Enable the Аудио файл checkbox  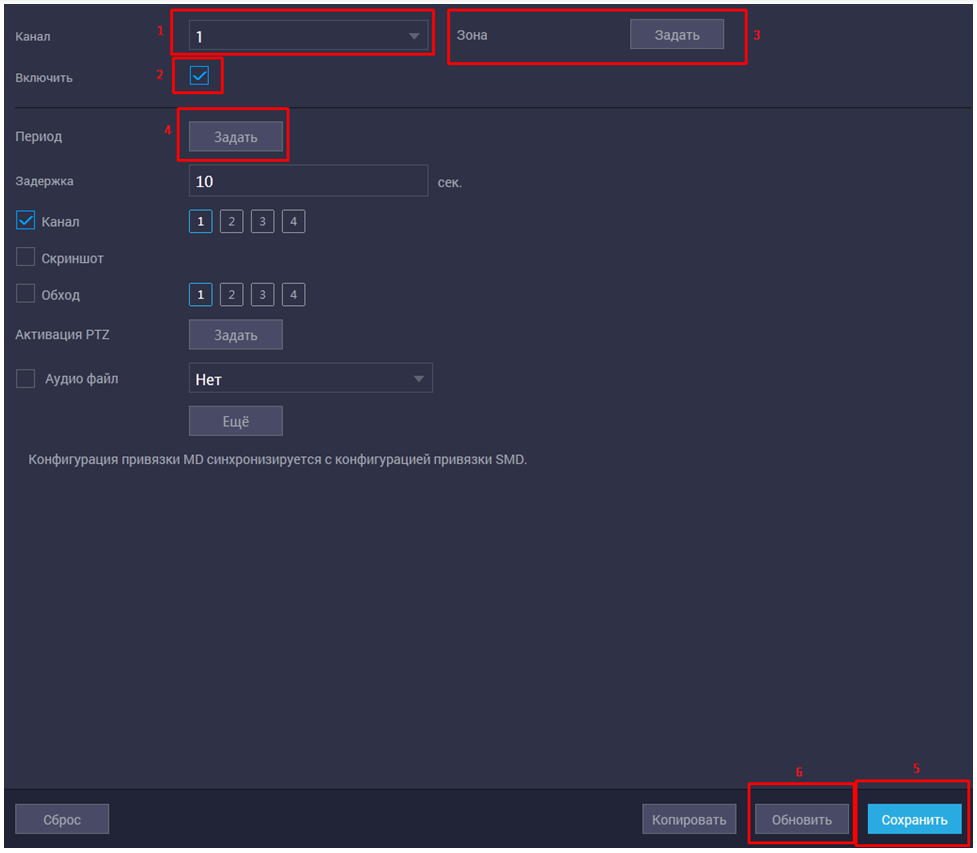pos(26,378)
